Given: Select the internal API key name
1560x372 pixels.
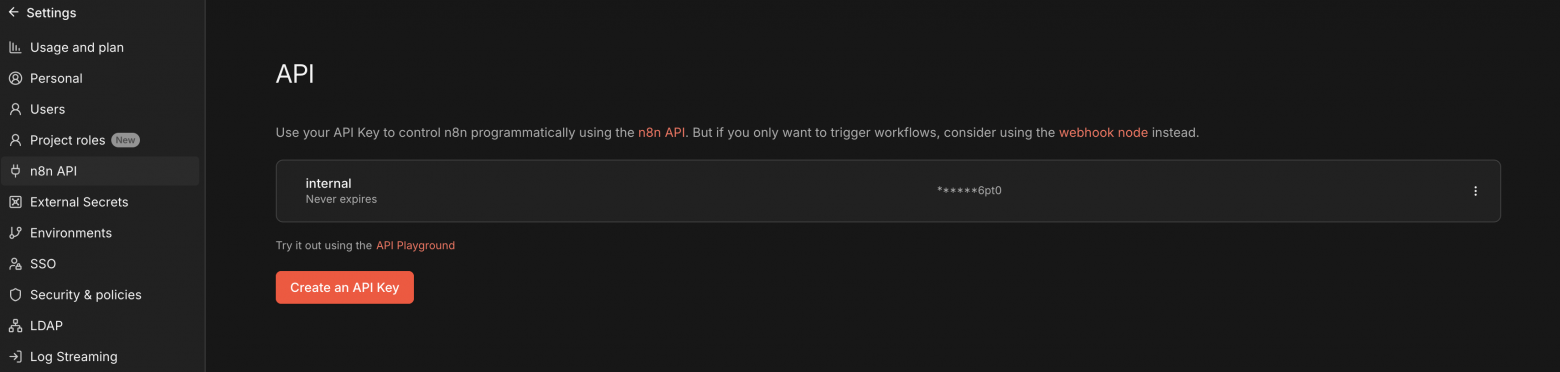Looking at the screenshot, I should pos(328,183).
